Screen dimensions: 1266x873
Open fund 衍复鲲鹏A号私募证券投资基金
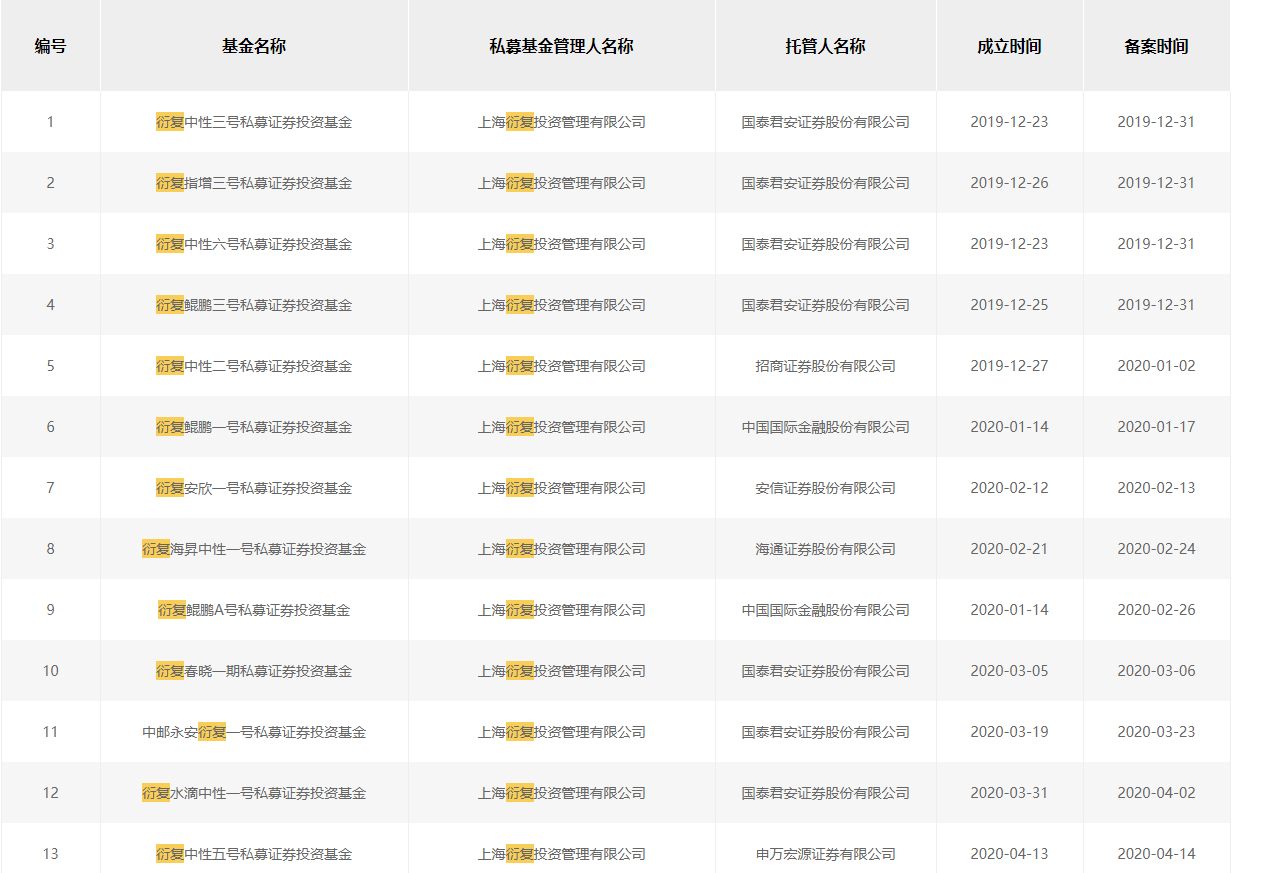[254, 610]
